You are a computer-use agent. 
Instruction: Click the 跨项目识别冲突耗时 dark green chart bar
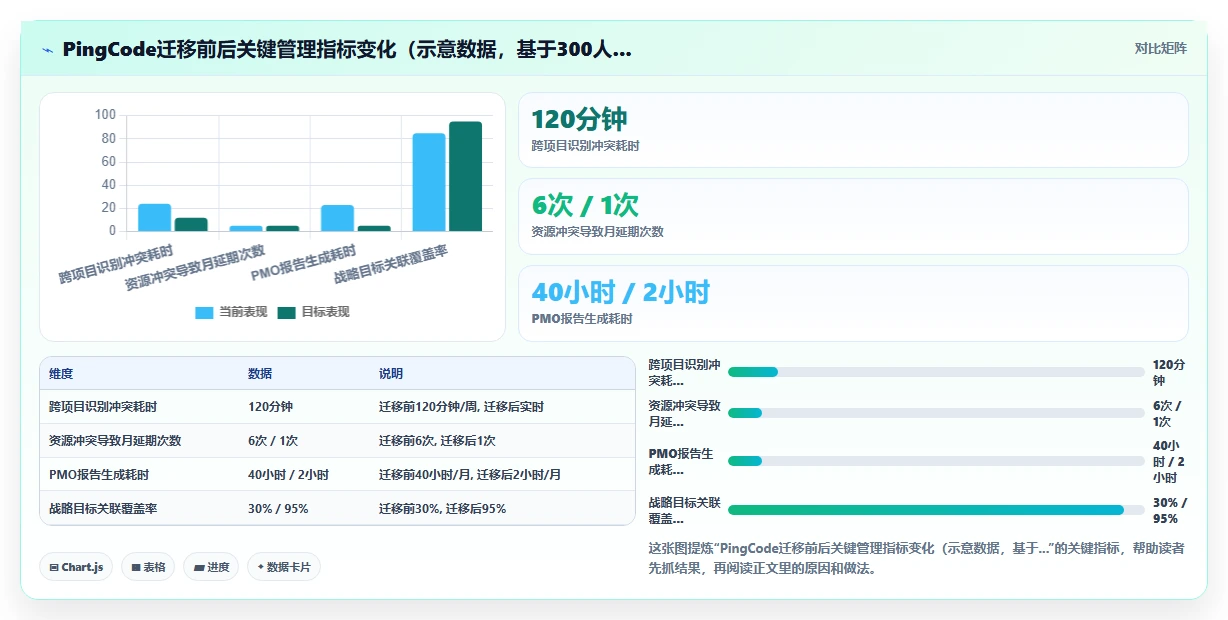[191, 224]
